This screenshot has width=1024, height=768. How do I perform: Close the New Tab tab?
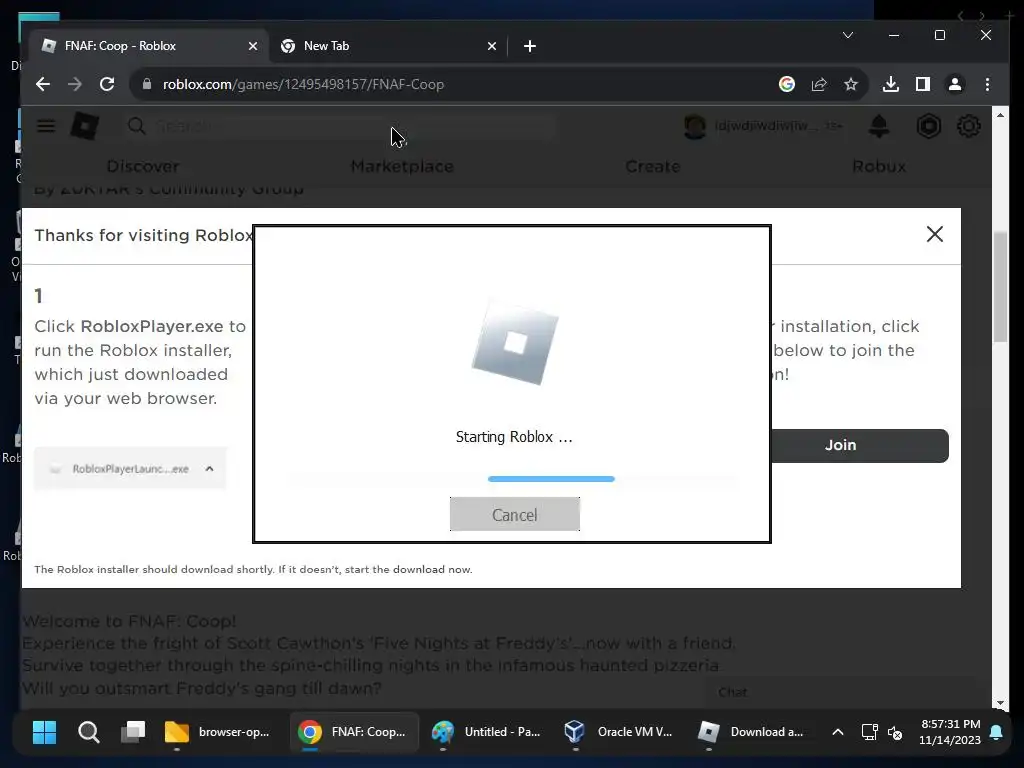point(492,46)
